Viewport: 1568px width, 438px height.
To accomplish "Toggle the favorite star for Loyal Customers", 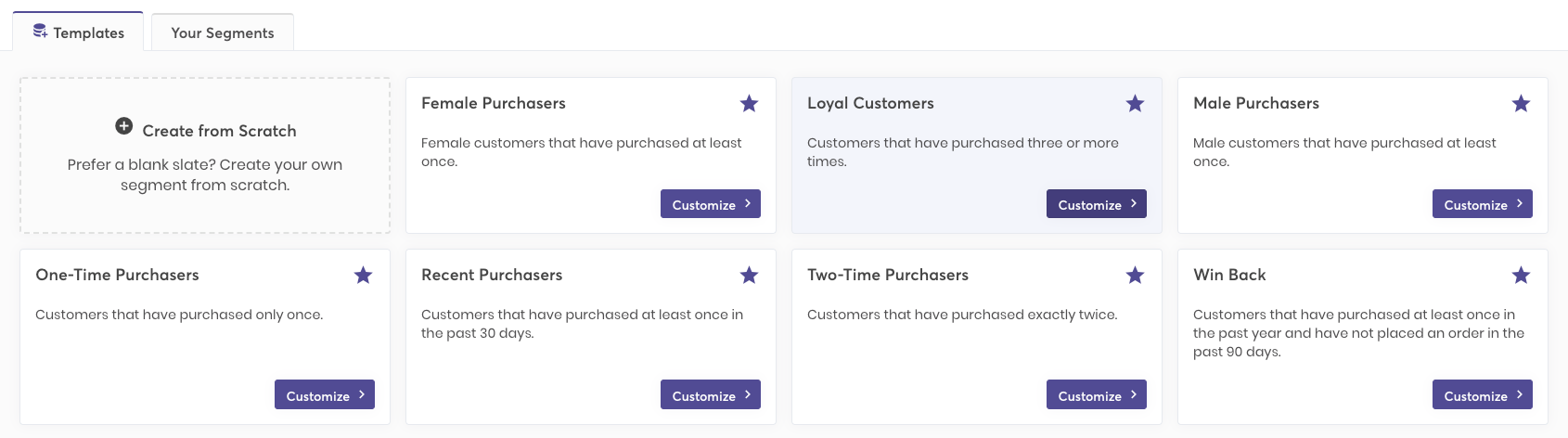I will tap(1135, 104).
